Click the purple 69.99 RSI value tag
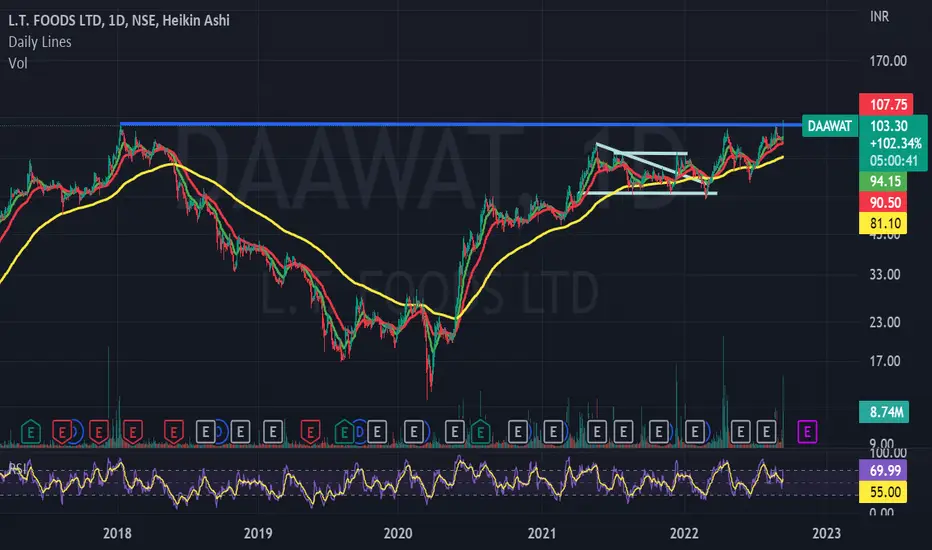 click(883, 470)
